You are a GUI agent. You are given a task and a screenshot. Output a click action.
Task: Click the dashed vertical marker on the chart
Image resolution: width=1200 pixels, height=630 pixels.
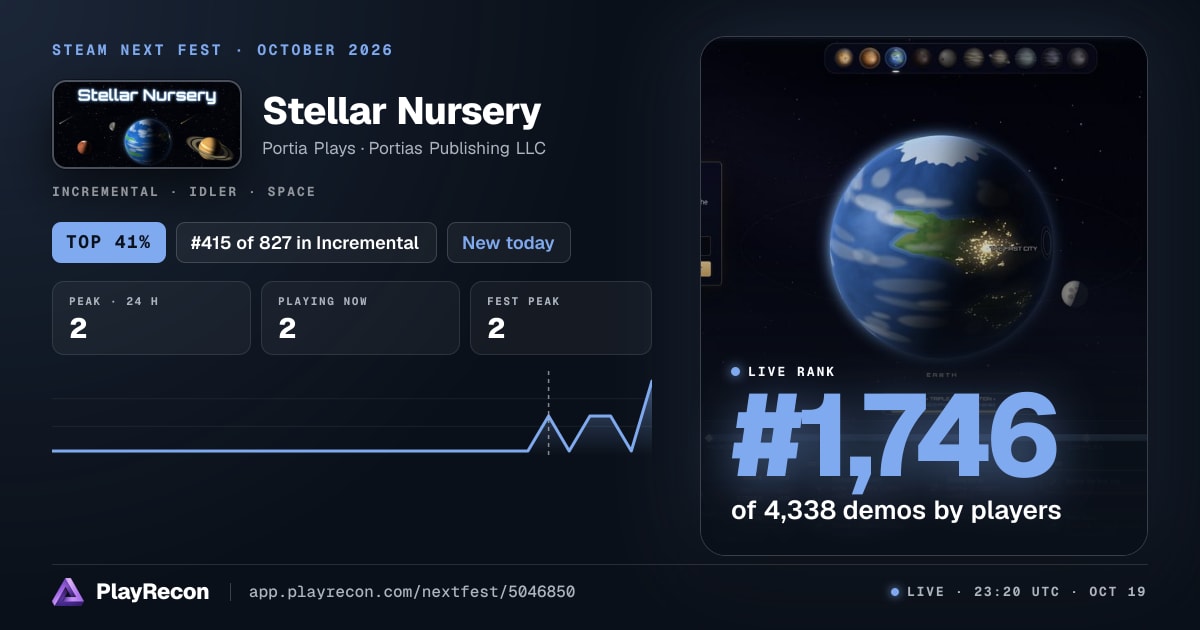[x=548, y=412]
